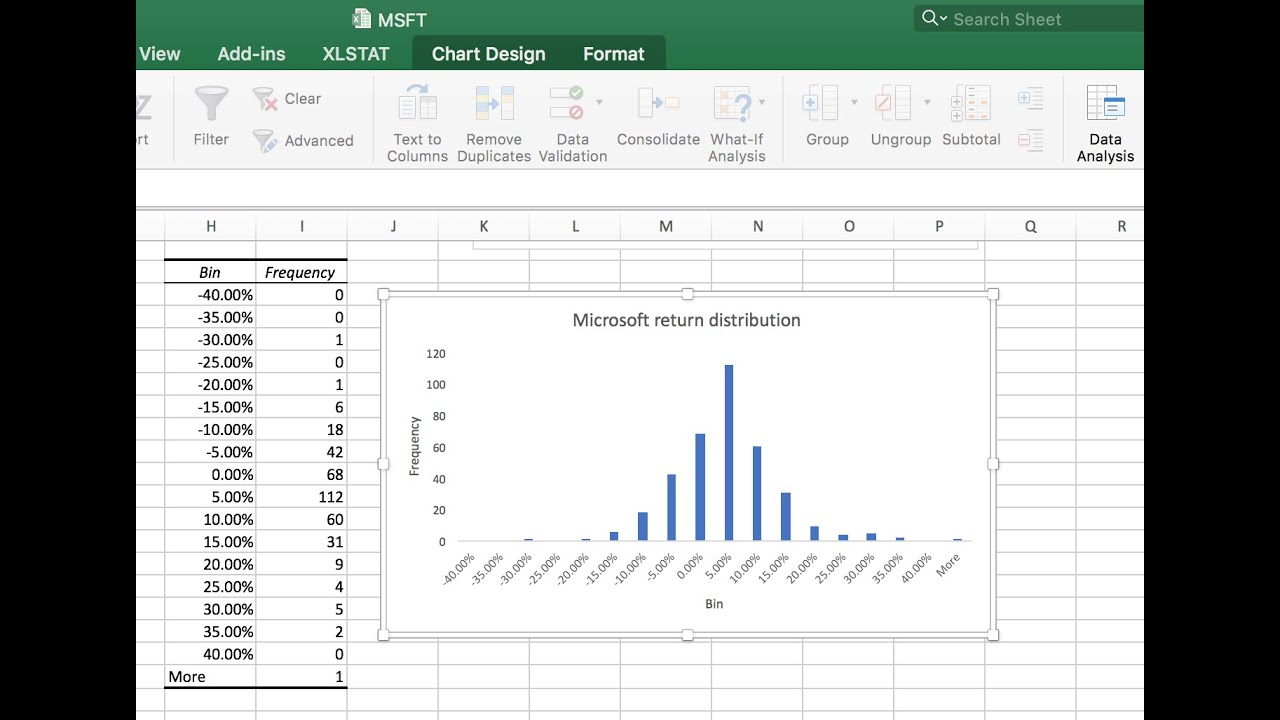
Task: Select the More bin cell
Action: tap(210, 677)
